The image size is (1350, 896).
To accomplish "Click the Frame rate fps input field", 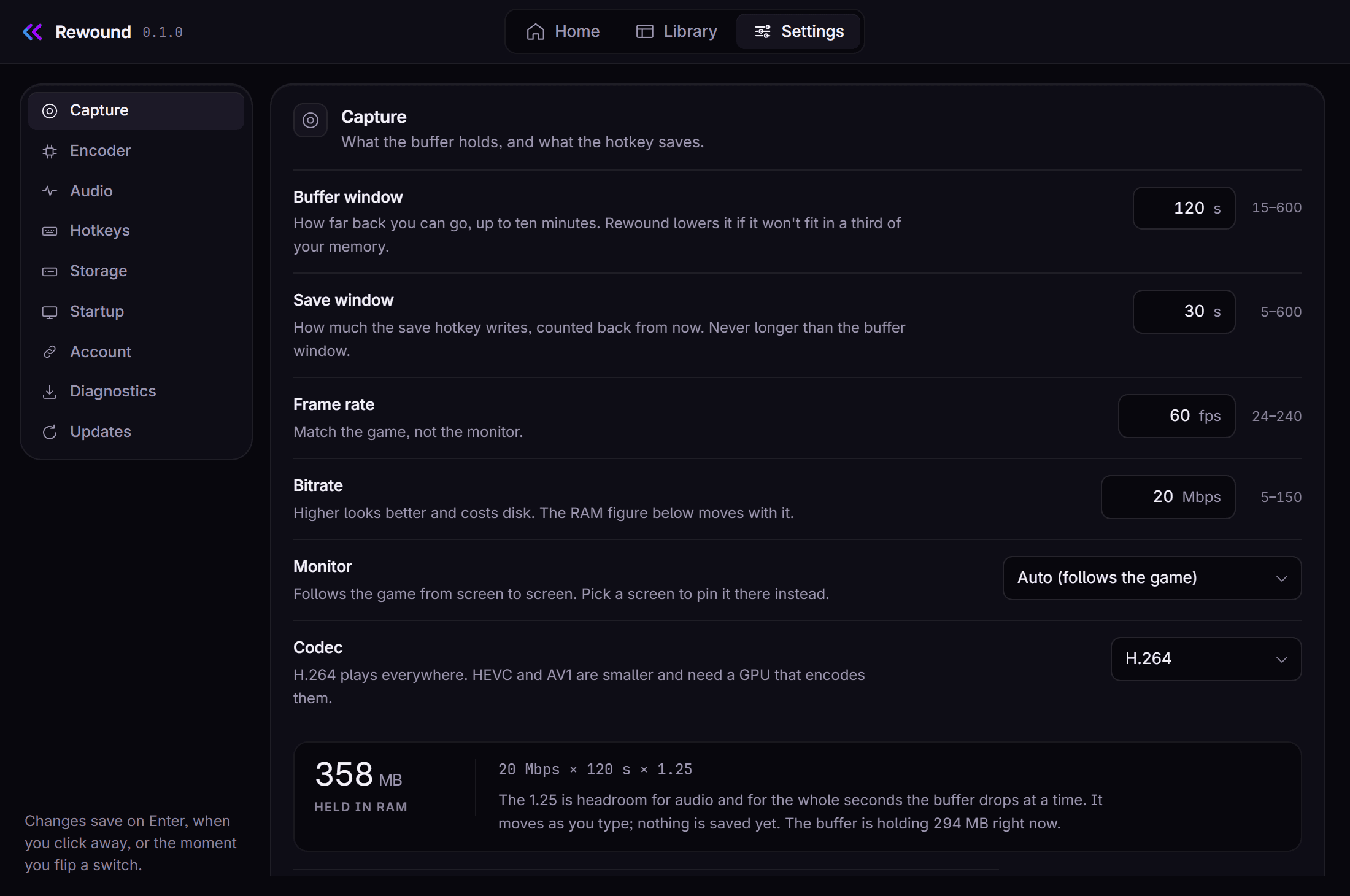I will pos(1176,416).
